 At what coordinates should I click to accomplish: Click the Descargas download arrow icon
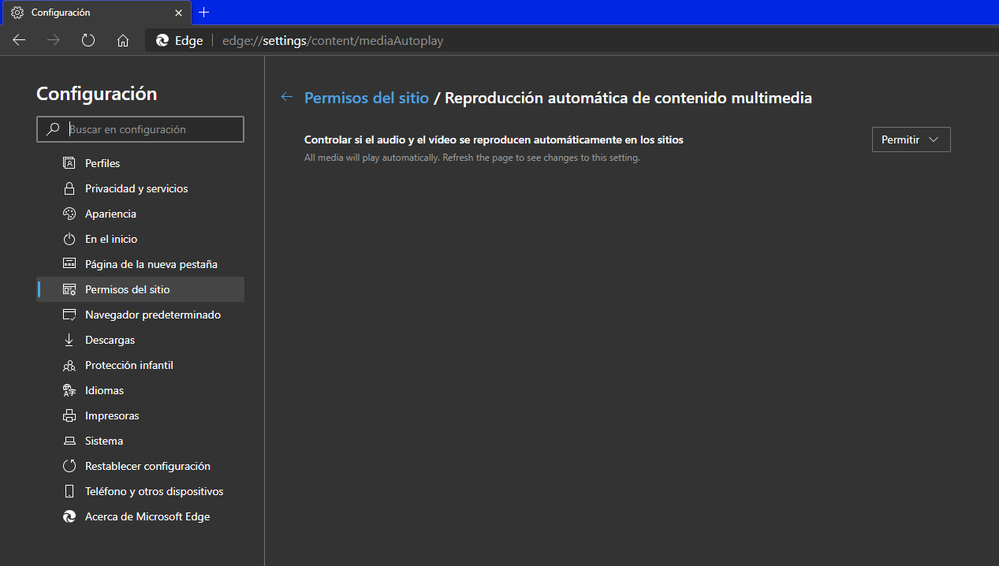(69, 340)
